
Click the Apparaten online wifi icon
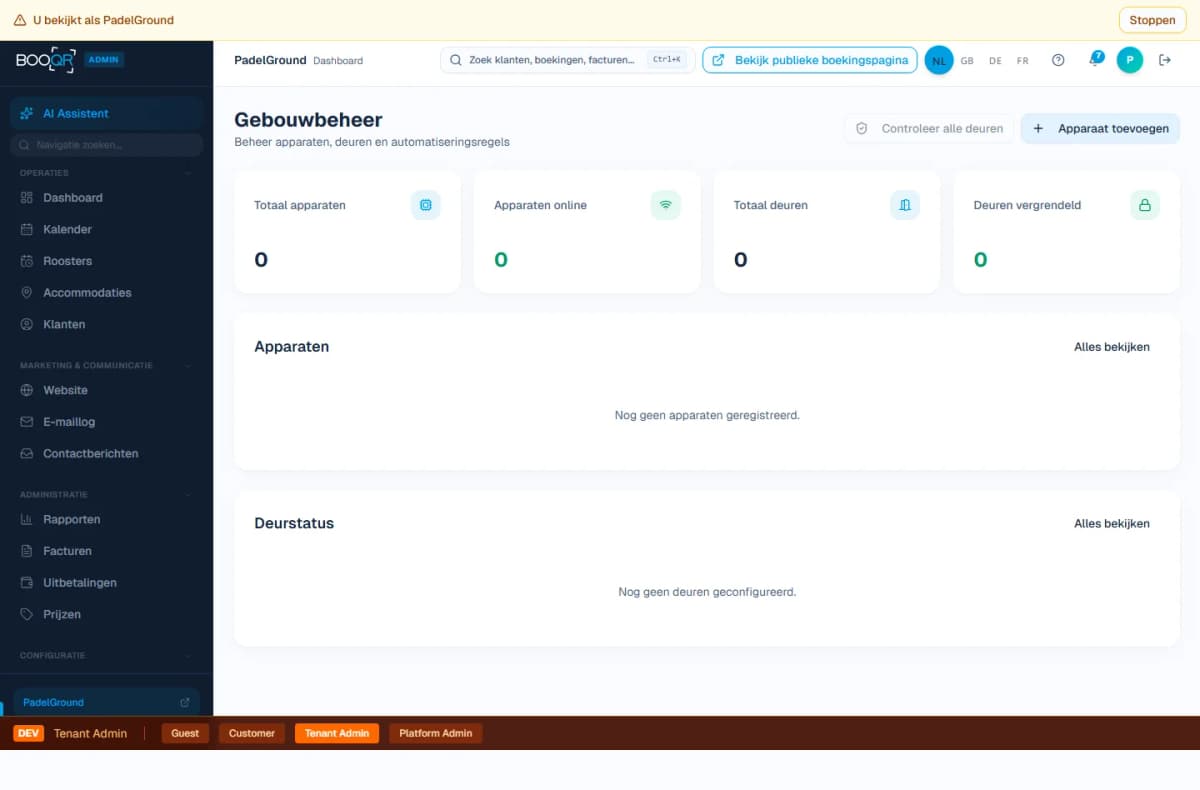coord(665,205)
